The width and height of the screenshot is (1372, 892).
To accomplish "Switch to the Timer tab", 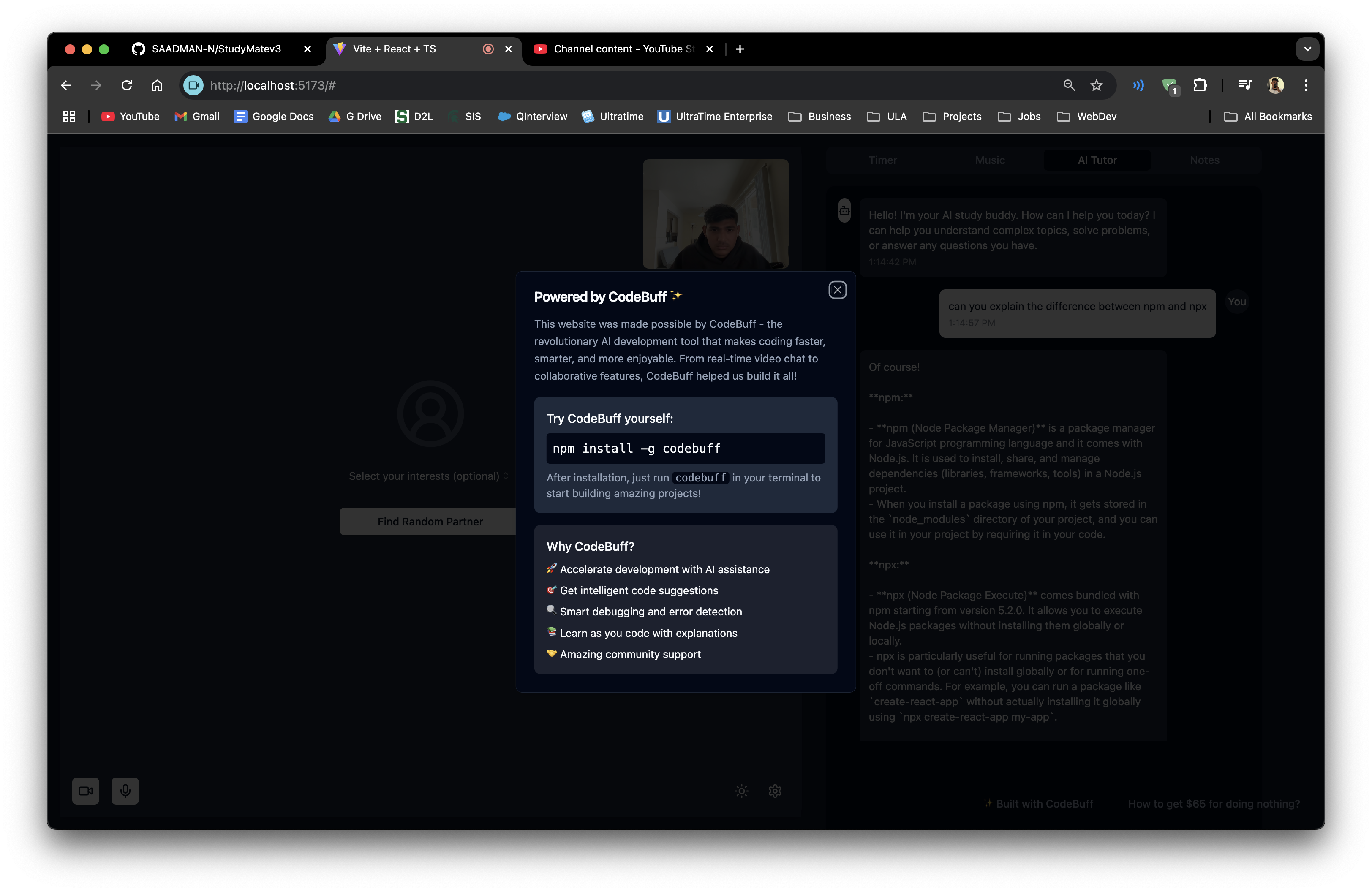I will [882, 160].
